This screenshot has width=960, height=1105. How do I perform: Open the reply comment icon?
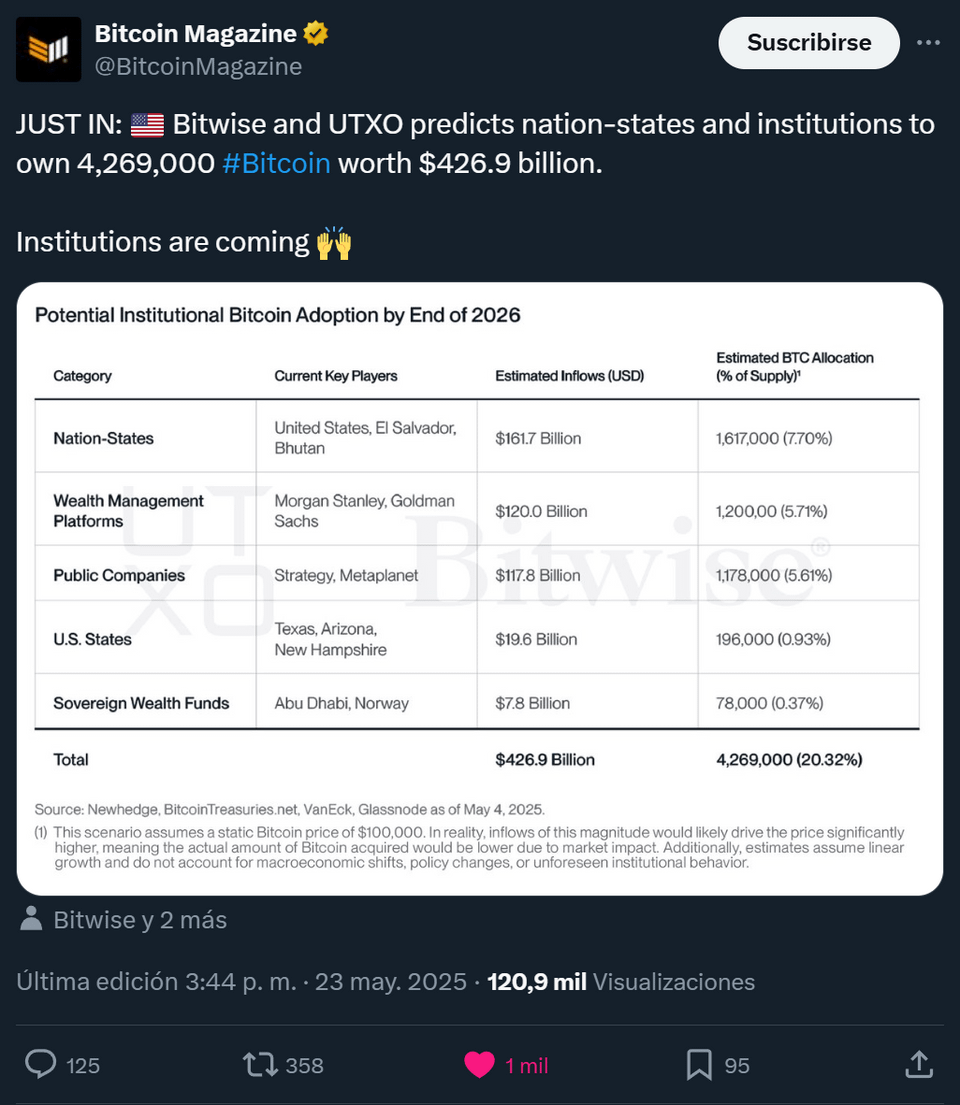point(40,1064)
